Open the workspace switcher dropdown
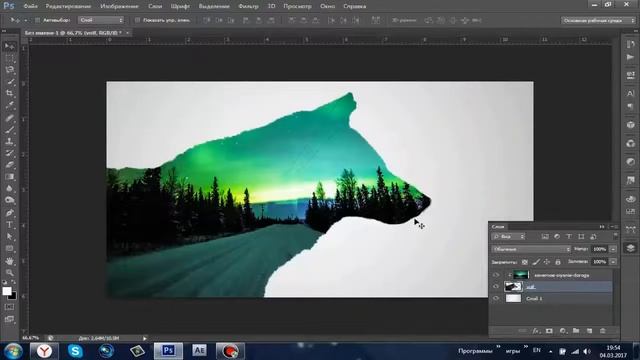Viewport: 640px width, 360px height. click(598, 20)
